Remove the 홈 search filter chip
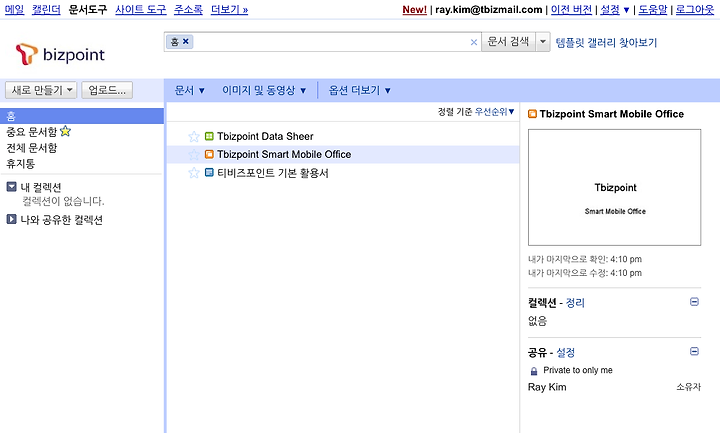 [x=186, y=41]
